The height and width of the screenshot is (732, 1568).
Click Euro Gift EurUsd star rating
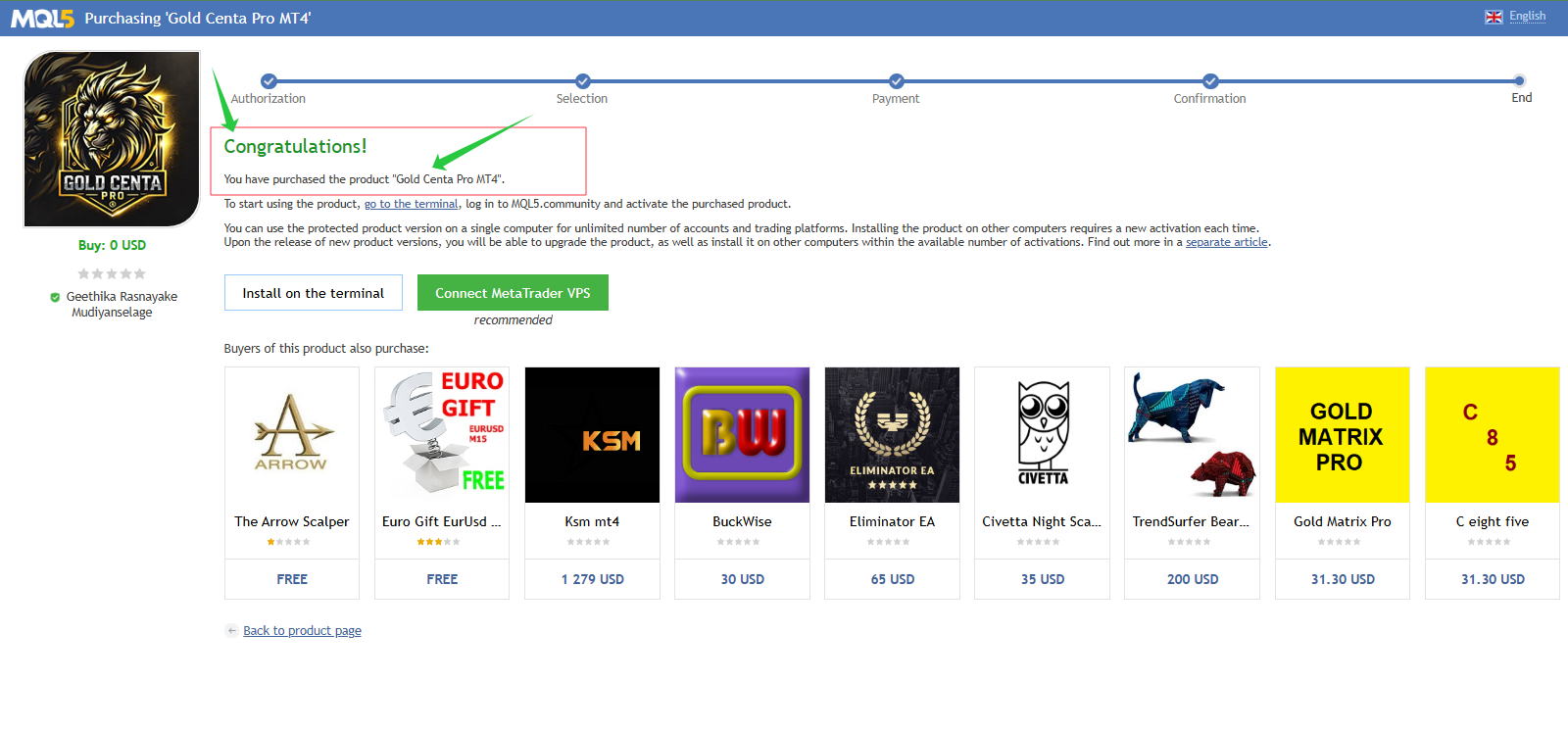[438, 542]
